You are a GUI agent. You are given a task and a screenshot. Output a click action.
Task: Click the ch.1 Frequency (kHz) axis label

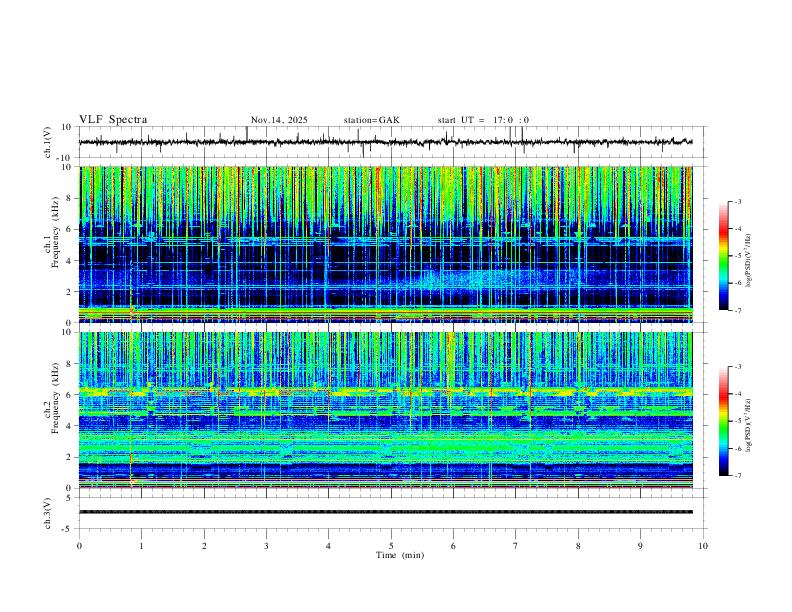52,230
